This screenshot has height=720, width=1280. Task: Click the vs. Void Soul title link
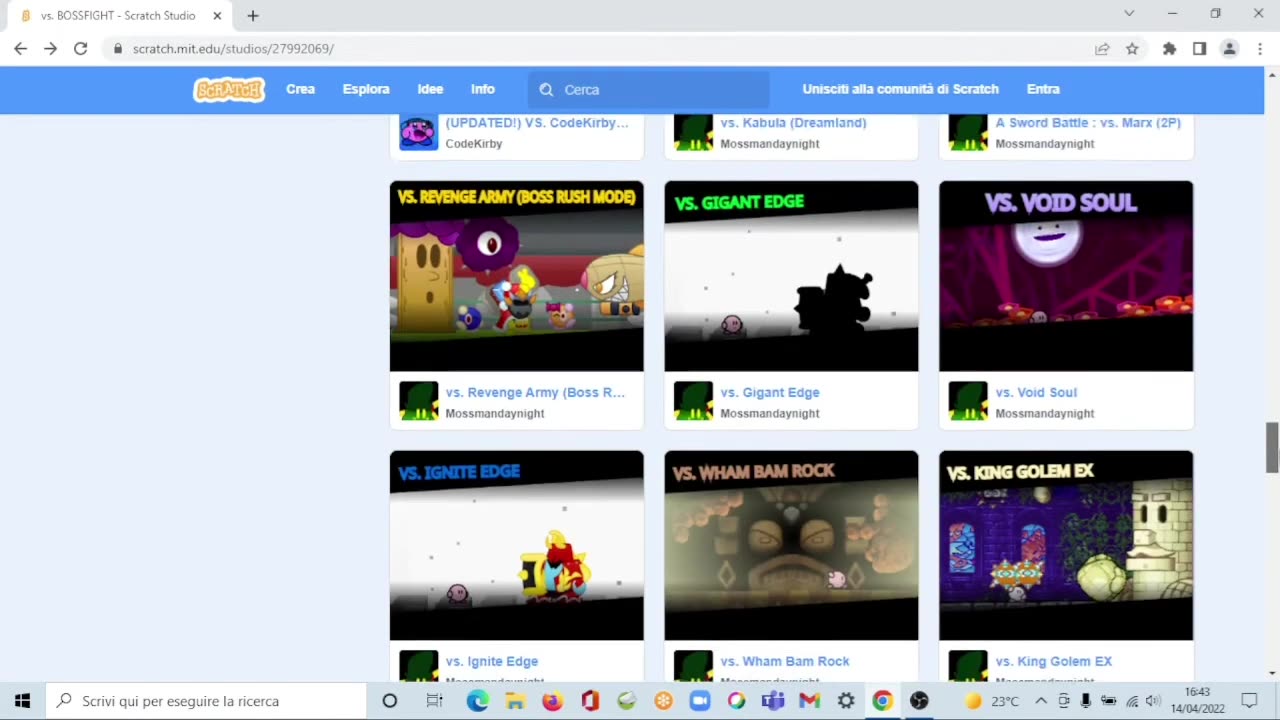click(x=1036, y=393)
